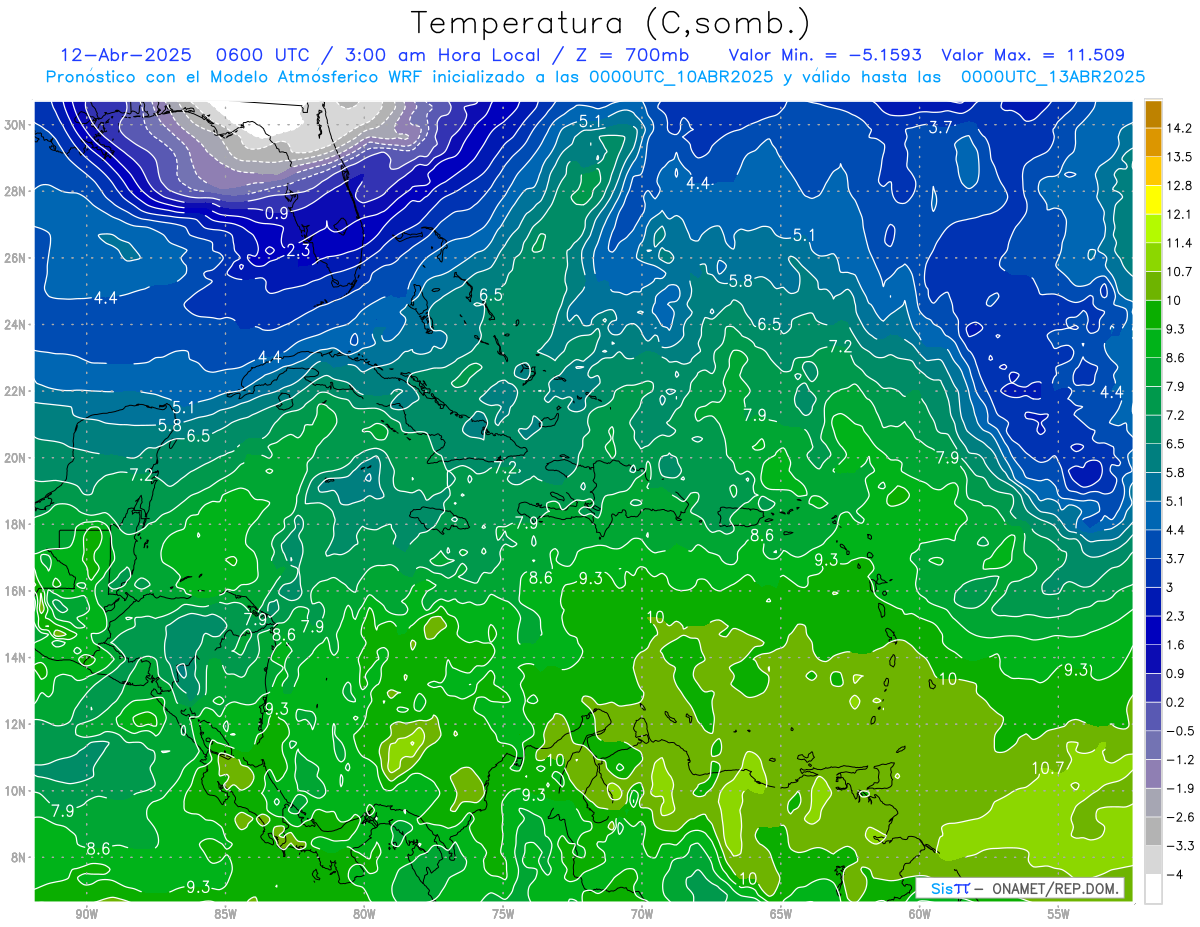Click the "24N" latitude axis label
This screenshot has height=927, width=1200.
15,325
